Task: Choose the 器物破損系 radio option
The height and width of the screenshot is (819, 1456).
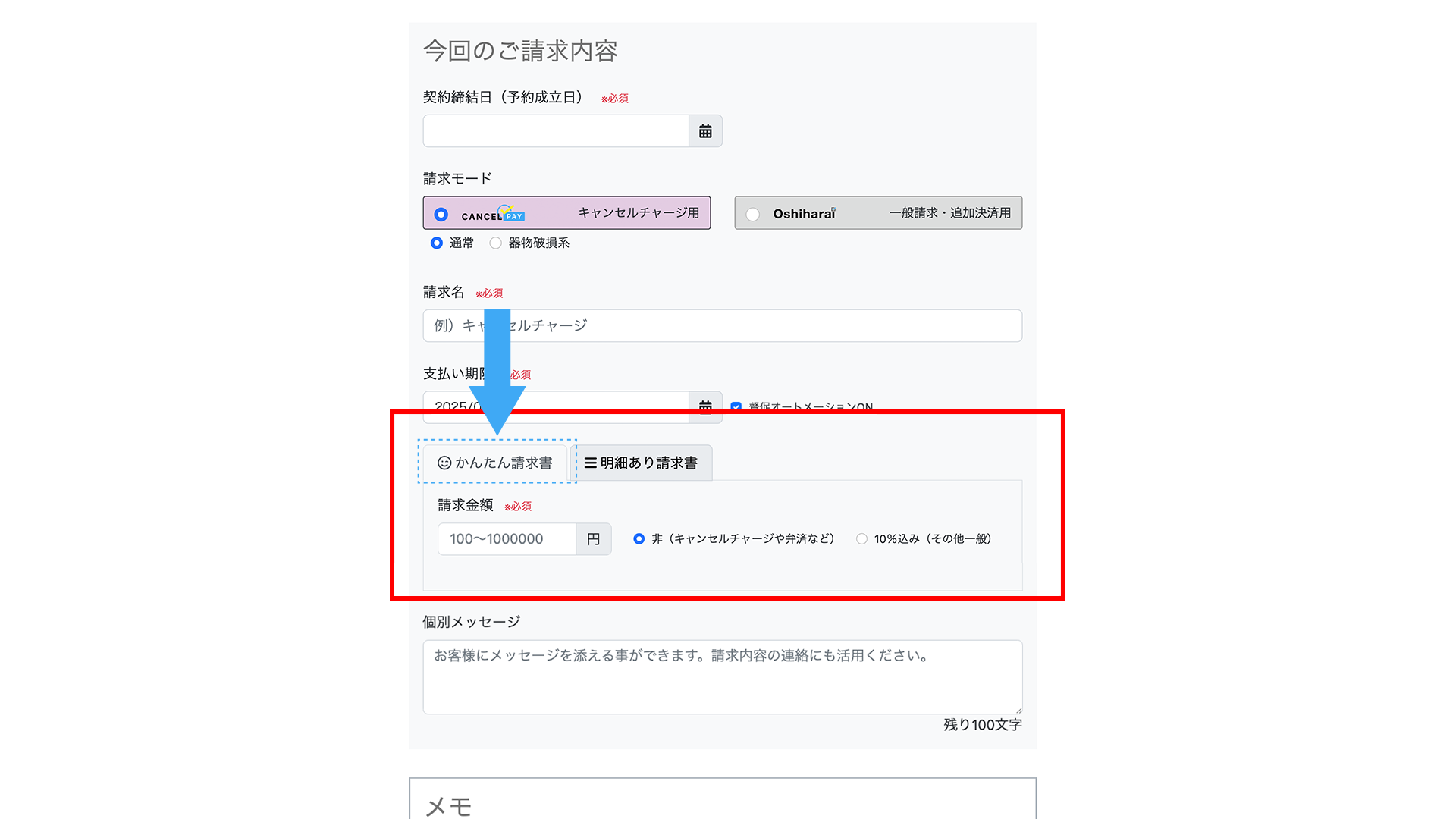Action: 496,243
